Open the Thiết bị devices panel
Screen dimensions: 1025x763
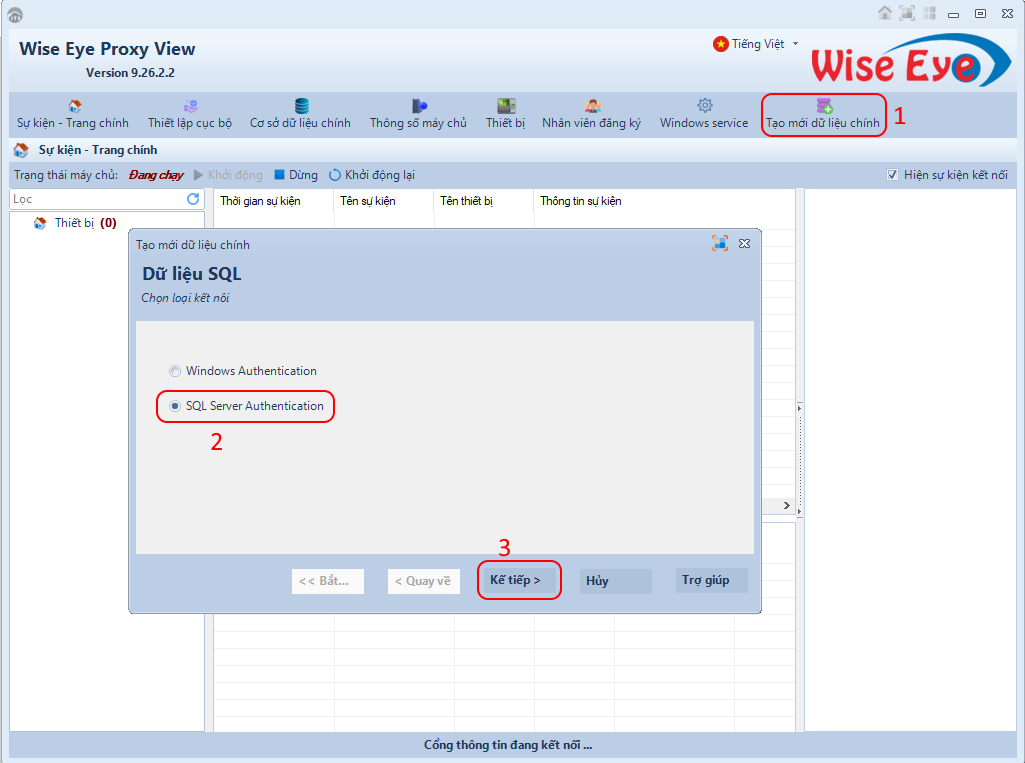click(x=506, y=106)
